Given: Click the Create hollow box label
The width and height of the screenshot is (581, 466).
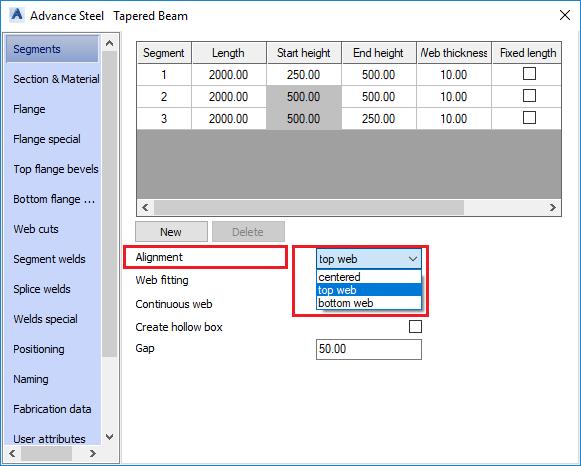Looking at the screenshot, I should click(x=179, y=327).
